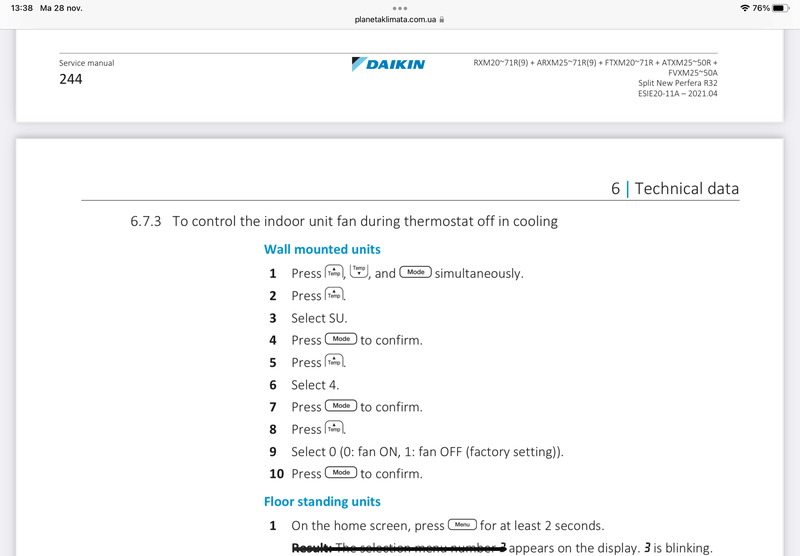This screenshot has width=800, height=556.
Task: Click the "Wall mounted units" heading
Action: (322, 249)
